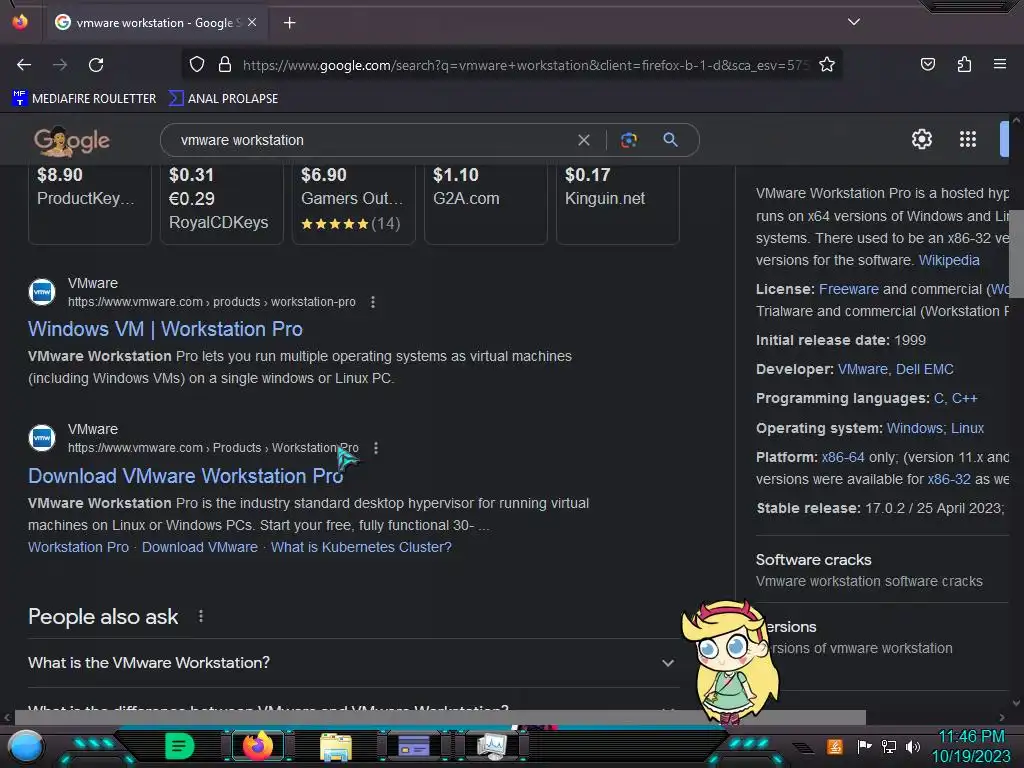Viewport: 1024px width, 768px height.
Task: Open the Wikipedia link in knowledge panel
Action: 949,260
